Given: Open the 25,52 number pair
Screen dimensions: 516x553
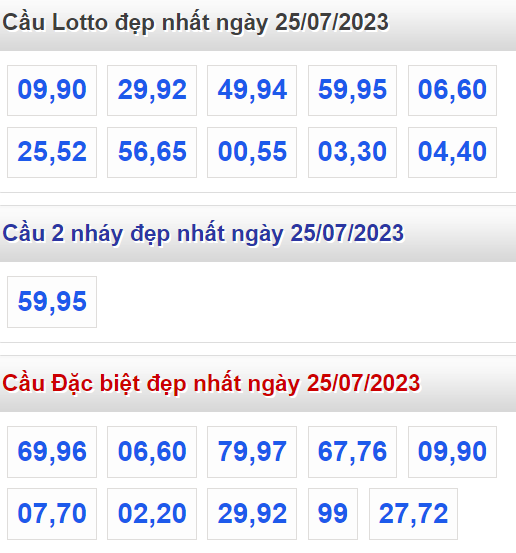Looking at the screenshot, I should (x=52, y=152).
